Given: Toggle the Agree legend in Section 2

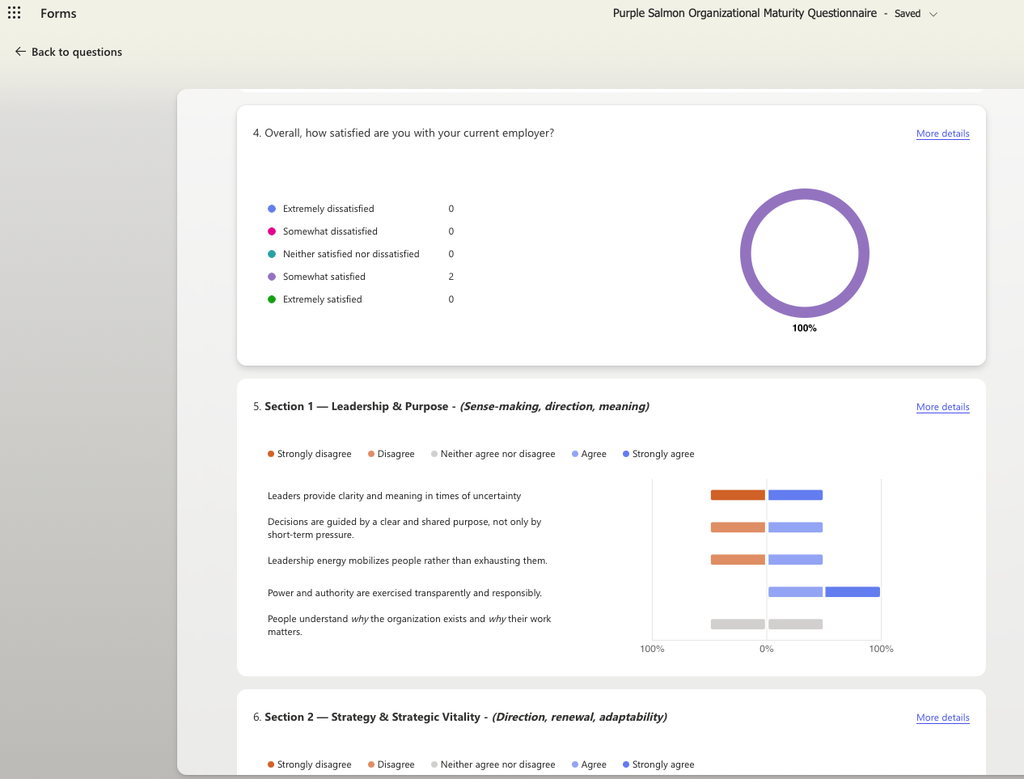Looking at the screenshot, I should click(x=588, y=764).
